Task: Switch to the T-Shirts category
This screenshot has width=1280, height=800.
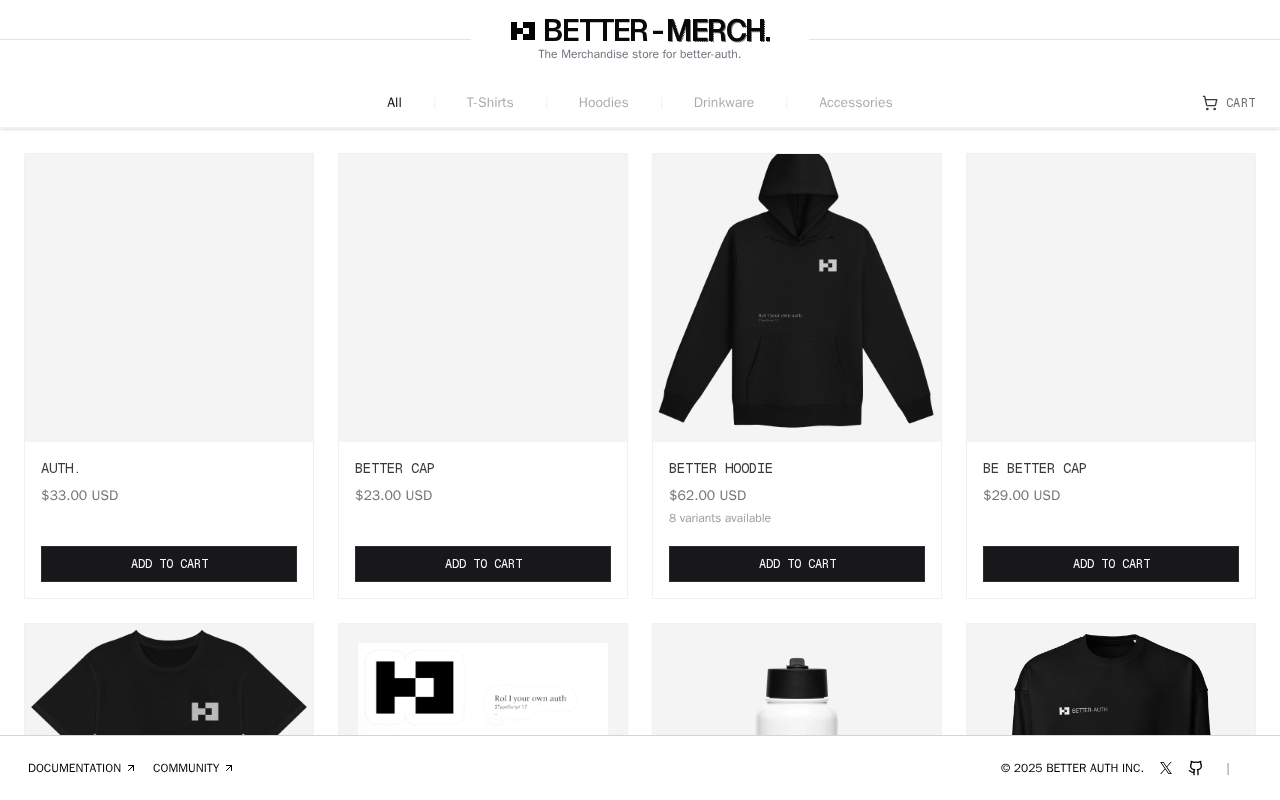Action: (x=490, y=103)
